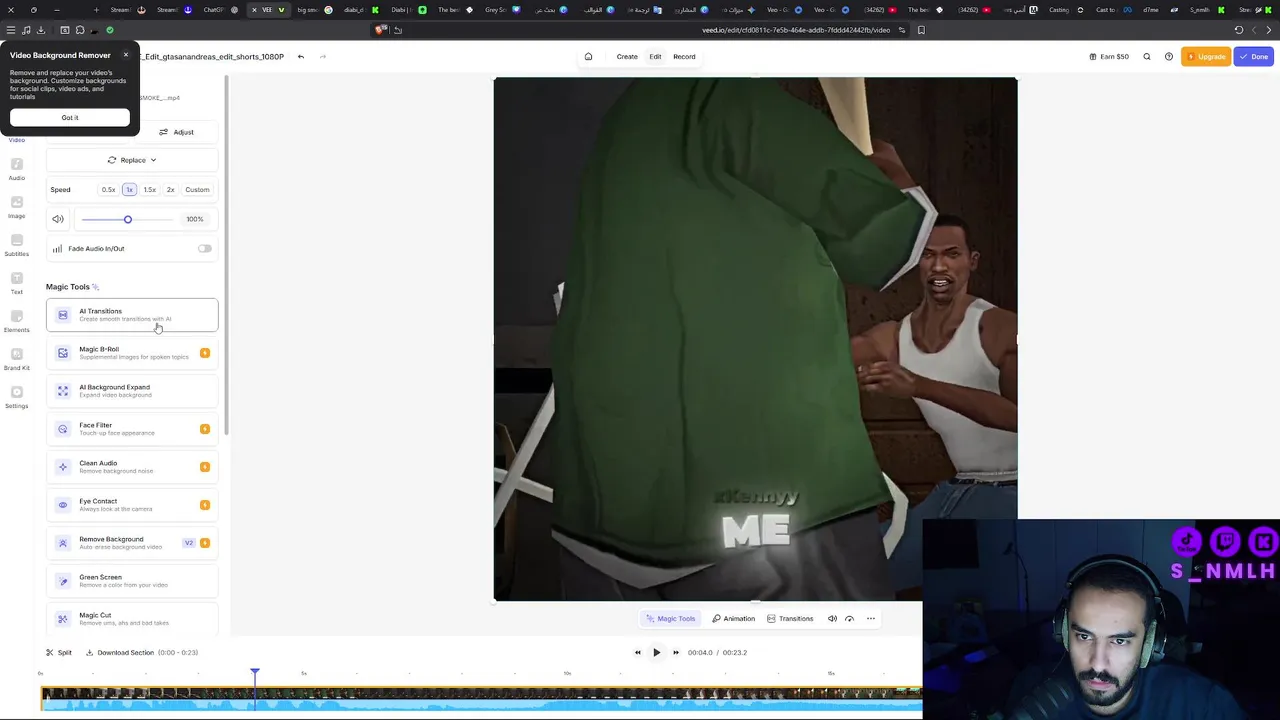Click the toolbar volume speaker icon
Screen dimensions: 1280x720
(832, 619)
